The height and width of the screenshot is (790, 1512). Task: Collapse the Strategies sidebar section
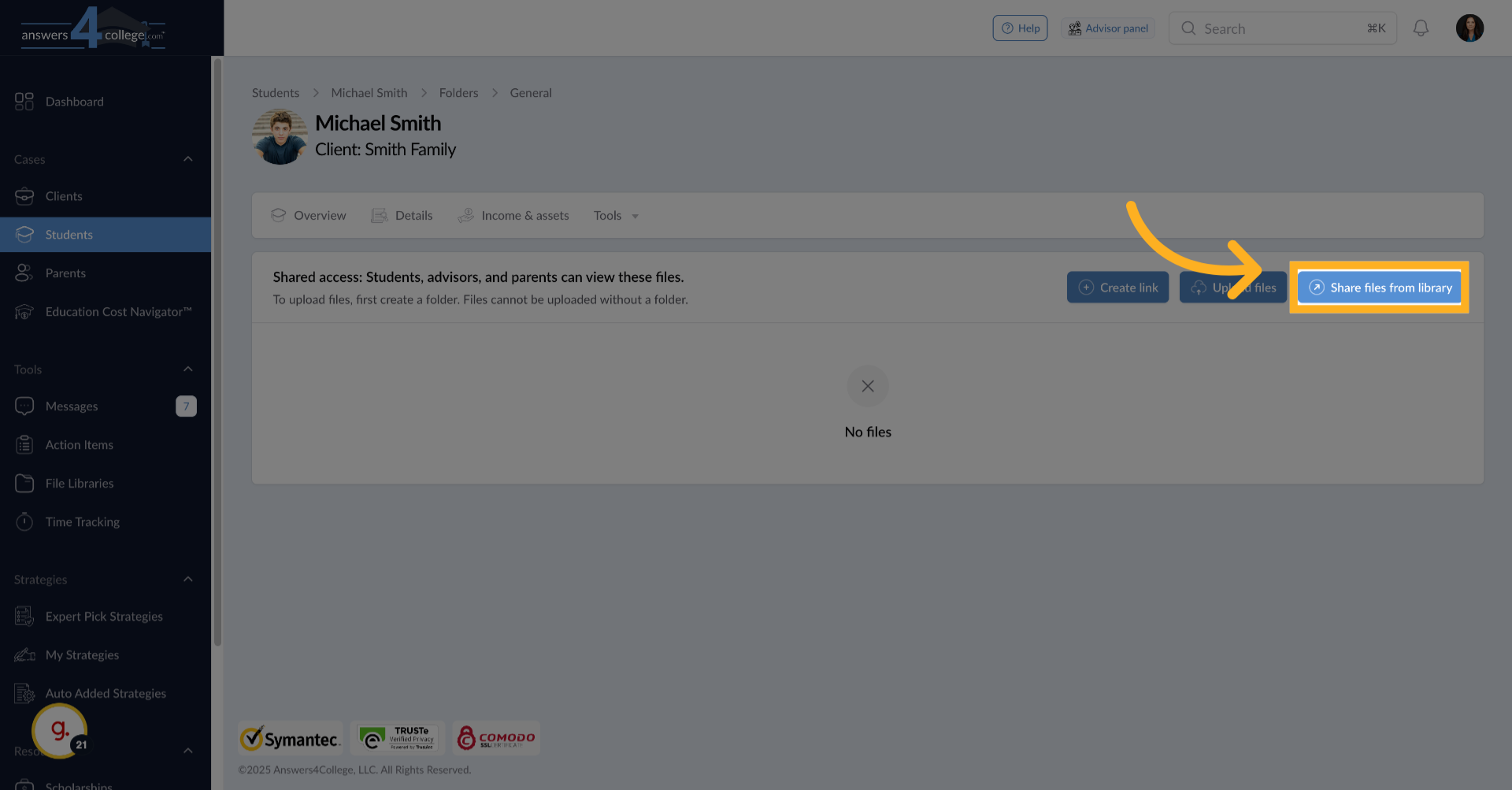point(188,580)
